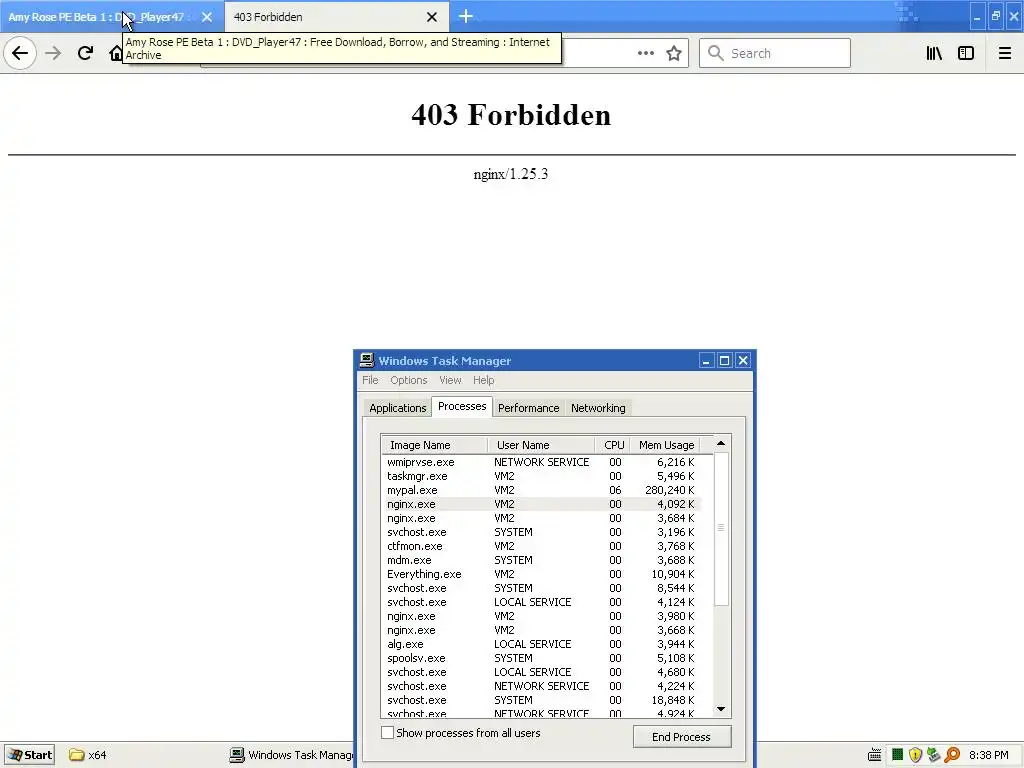Bookmark this page with the star icon

tap(674, 53)
